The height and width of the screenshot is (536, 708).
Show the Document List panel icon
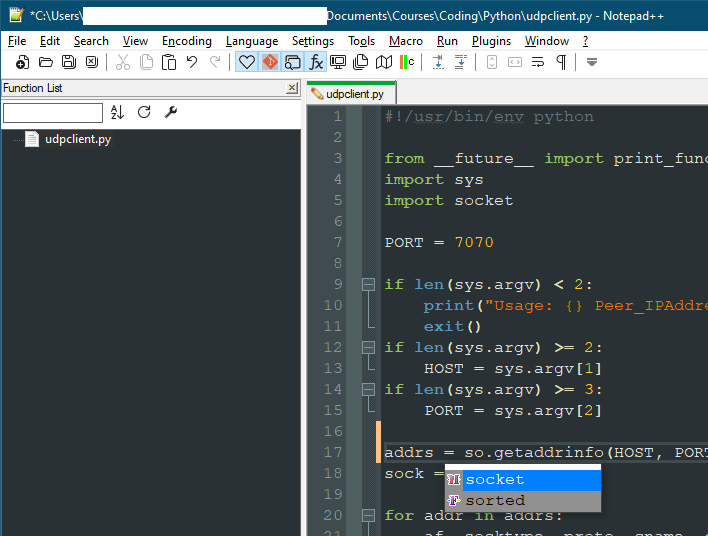[360, 62]
